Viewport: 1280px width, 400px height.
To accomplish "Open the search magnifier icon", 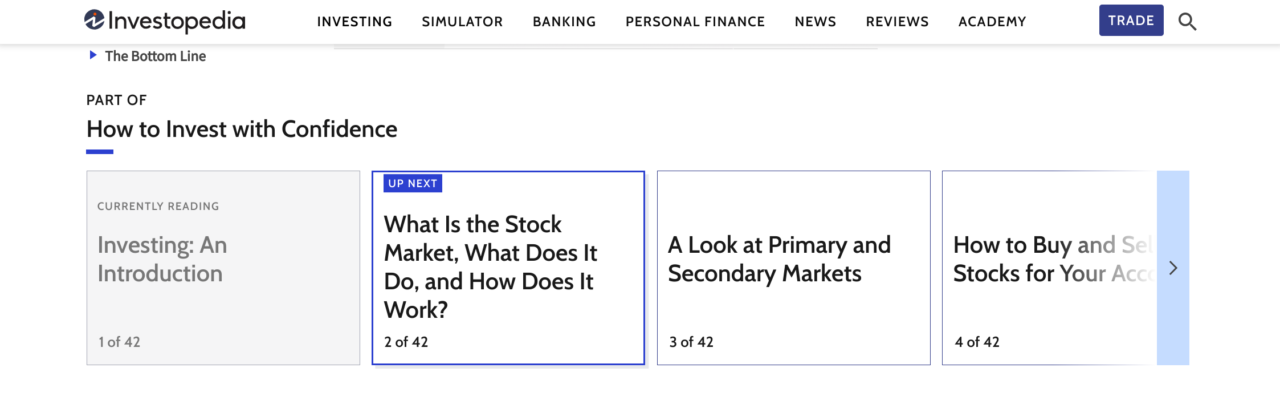I will click(1187, 21).
